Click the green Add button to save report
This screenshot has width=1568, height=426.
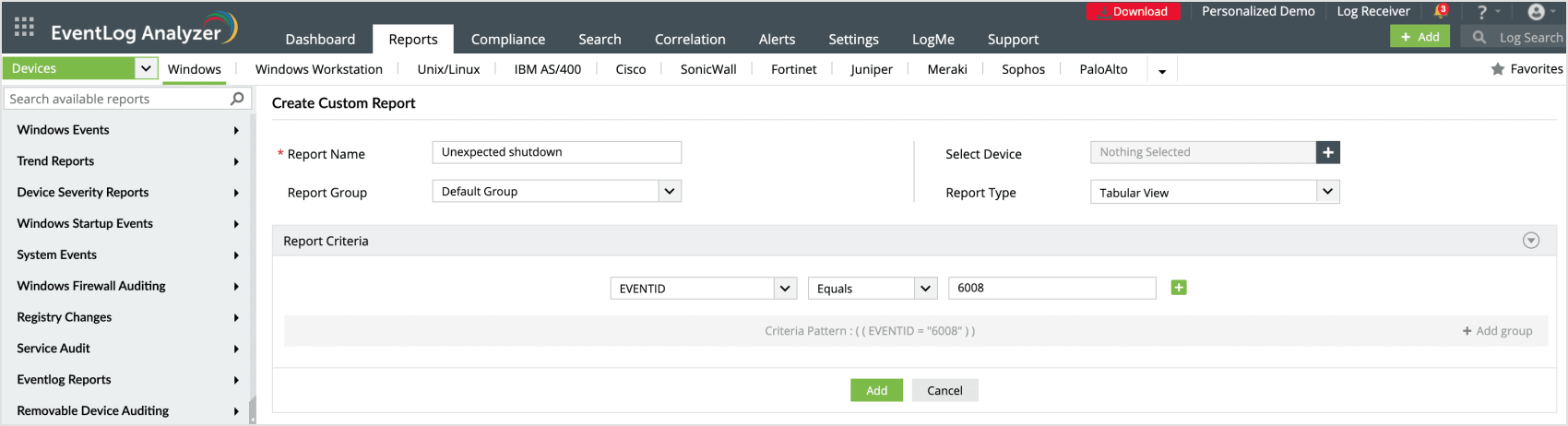pyautogui.click(x=875, y=391)
